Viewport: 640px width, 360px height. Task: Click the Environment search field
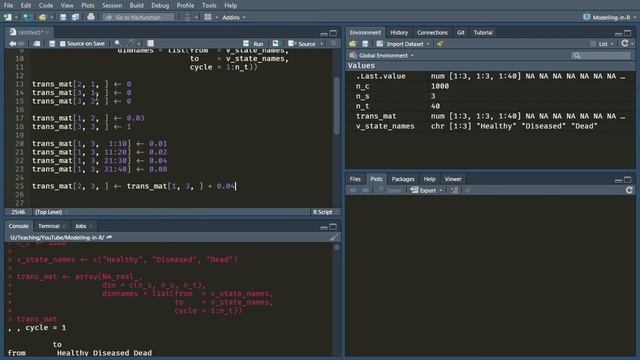click(x=601, y=56)
